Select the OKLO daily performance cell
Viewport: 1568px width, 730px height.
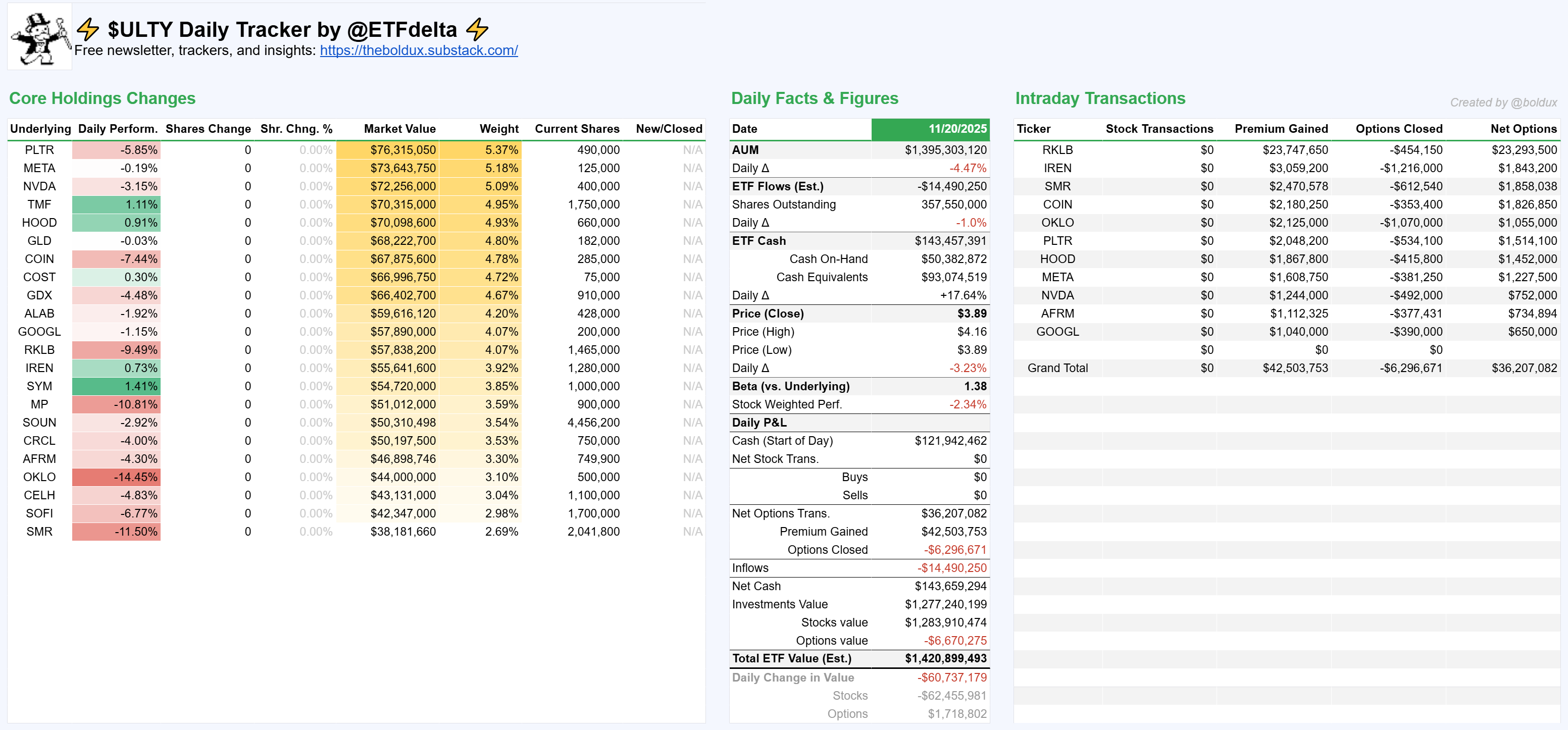pyautogui.click(x=116, y=477)
